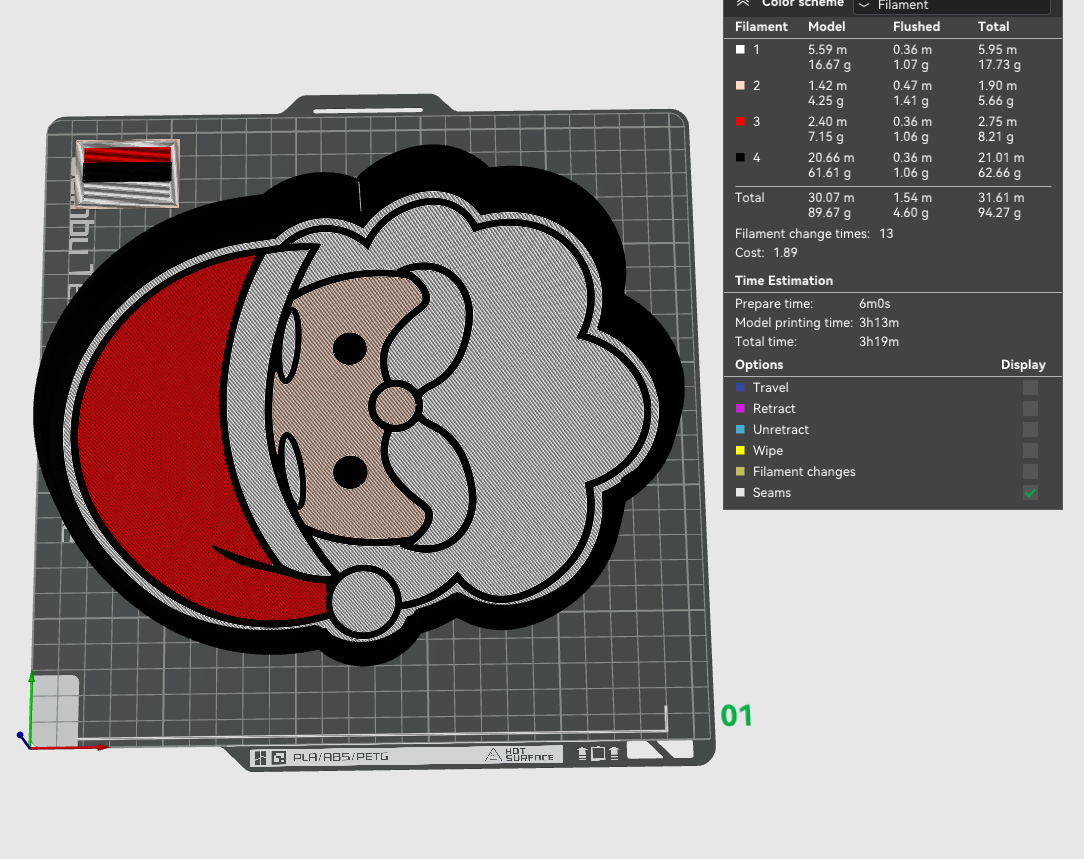Click the Wipe option label
This screenshot has width=1084, height=859.
coord(767,451)
